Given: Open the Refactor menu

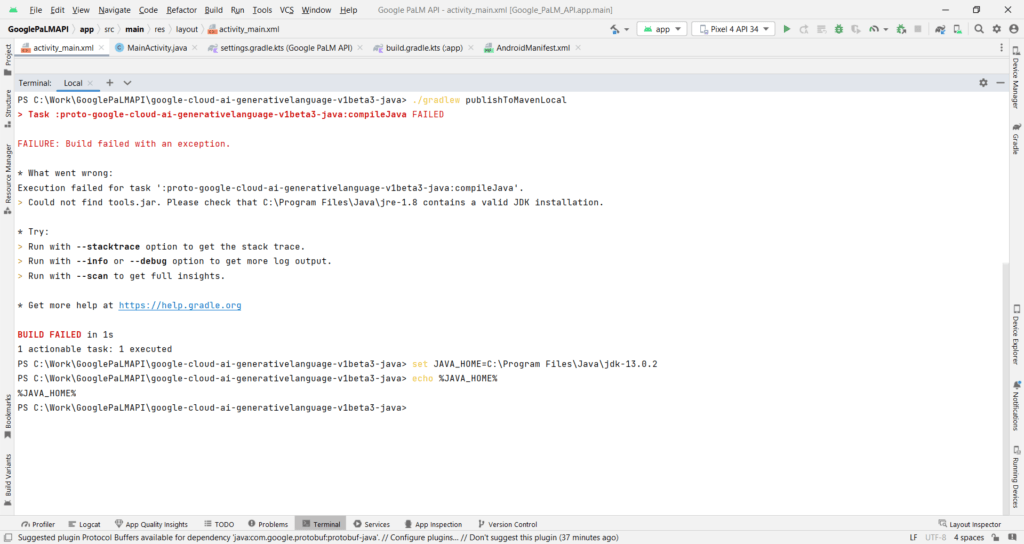Looking at the screenshot, I should pyautogui.click(x=182, y=10).
